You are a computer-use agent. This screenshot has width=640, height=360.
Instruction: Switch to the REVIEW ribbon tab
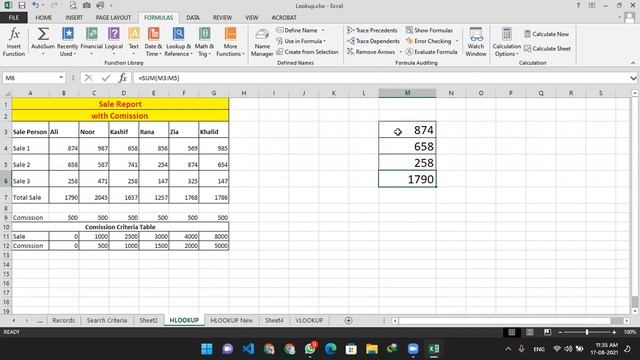click(x=222, y=18)
